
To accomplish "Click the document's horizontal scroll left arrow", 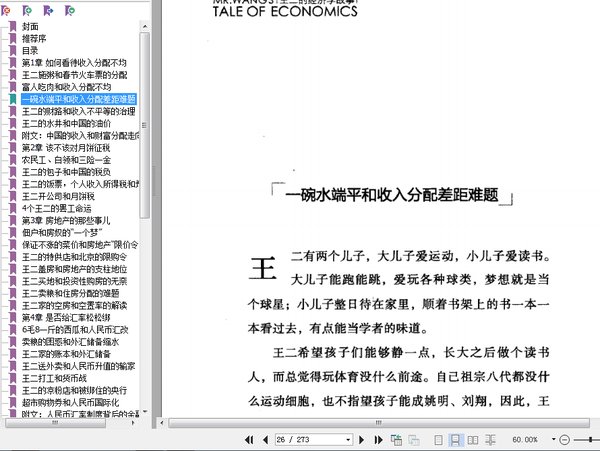I will pyautogui.click(x=162, y=423).
